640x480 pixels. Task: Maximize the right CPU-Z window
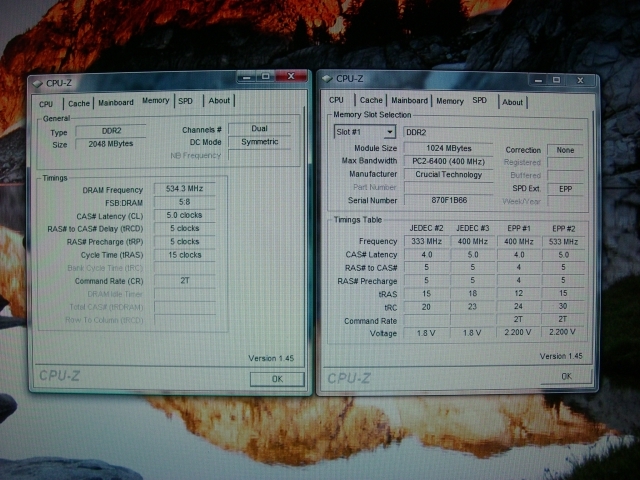[556, 80]
